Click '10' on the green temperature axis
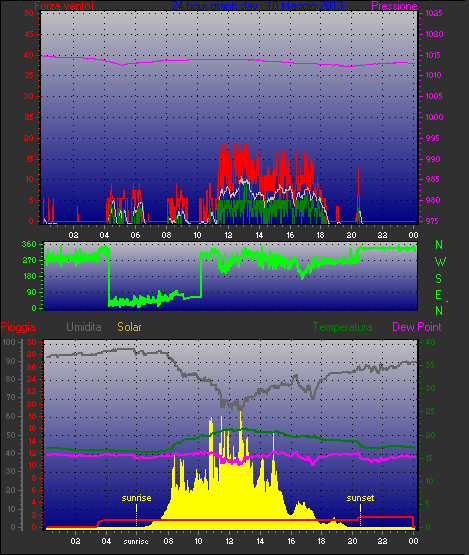The image size is (469, 555). coord(429,481)
